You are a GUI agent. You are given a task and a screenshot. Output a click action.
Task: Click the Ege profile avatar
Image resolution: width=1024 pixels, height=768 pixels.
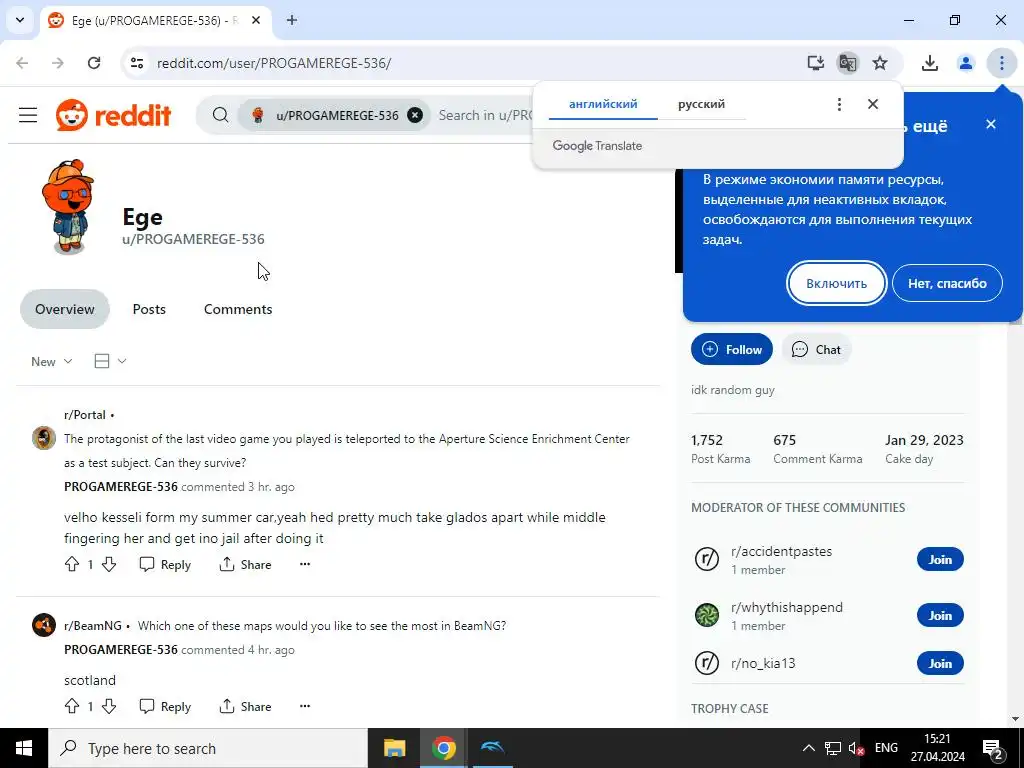pyautogui.click(x=69, y=206)
